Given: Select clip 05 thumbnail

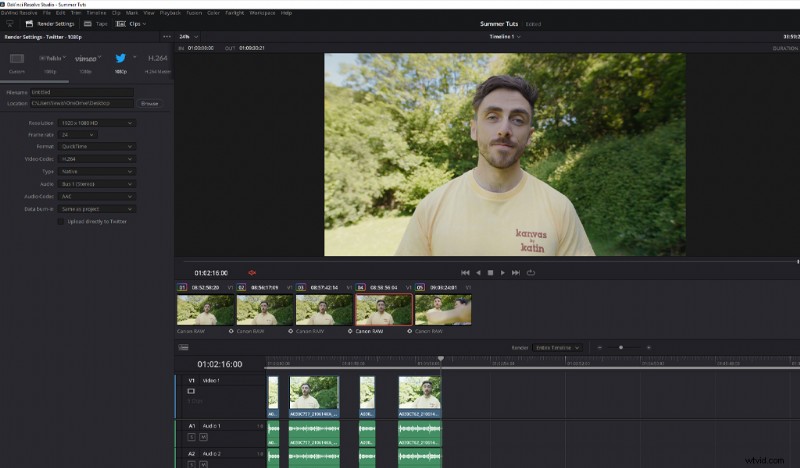Looking at the screenshot, I should tap(443, 310).
